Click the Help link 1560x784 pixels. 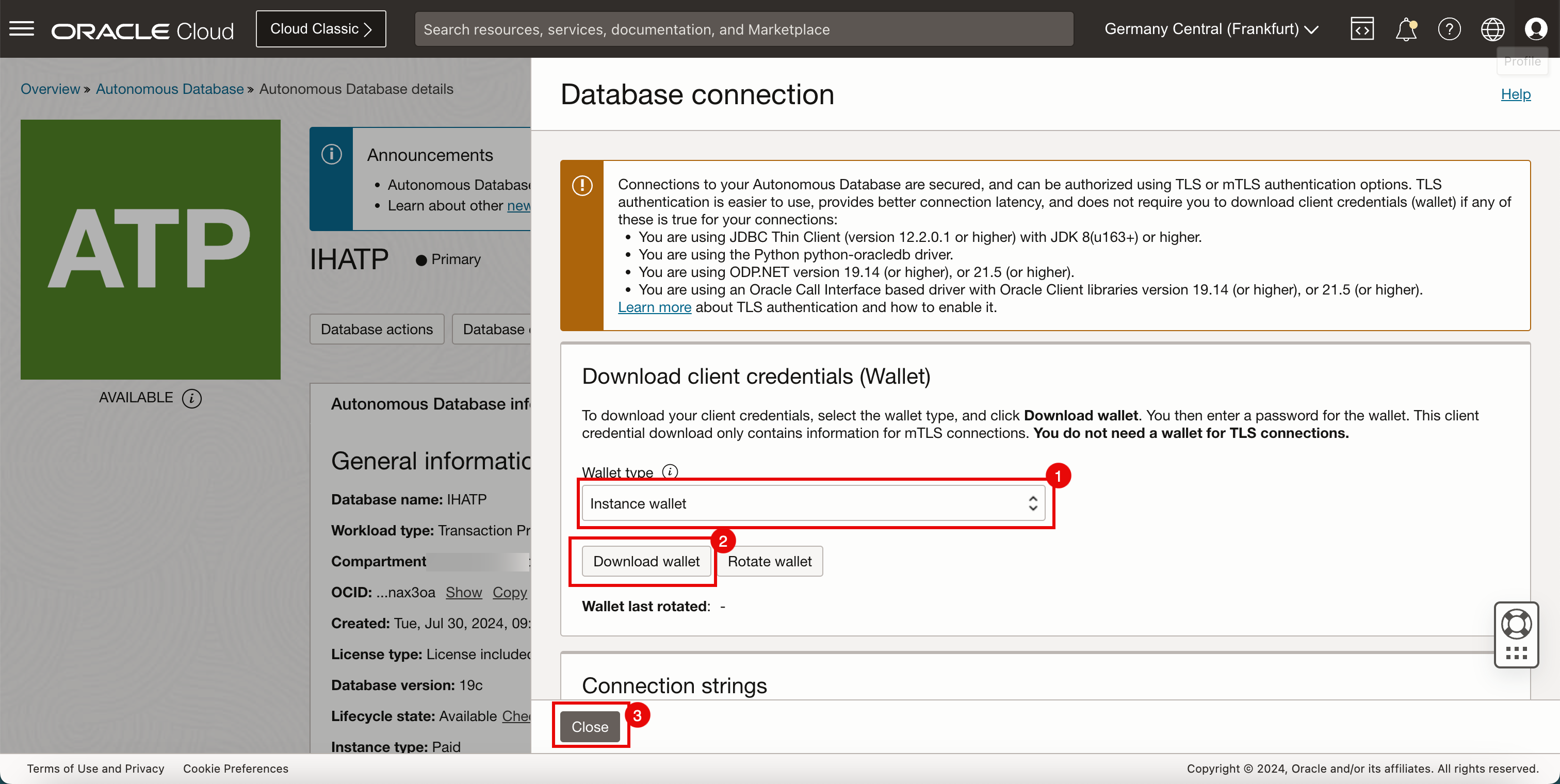(1515, 94)
